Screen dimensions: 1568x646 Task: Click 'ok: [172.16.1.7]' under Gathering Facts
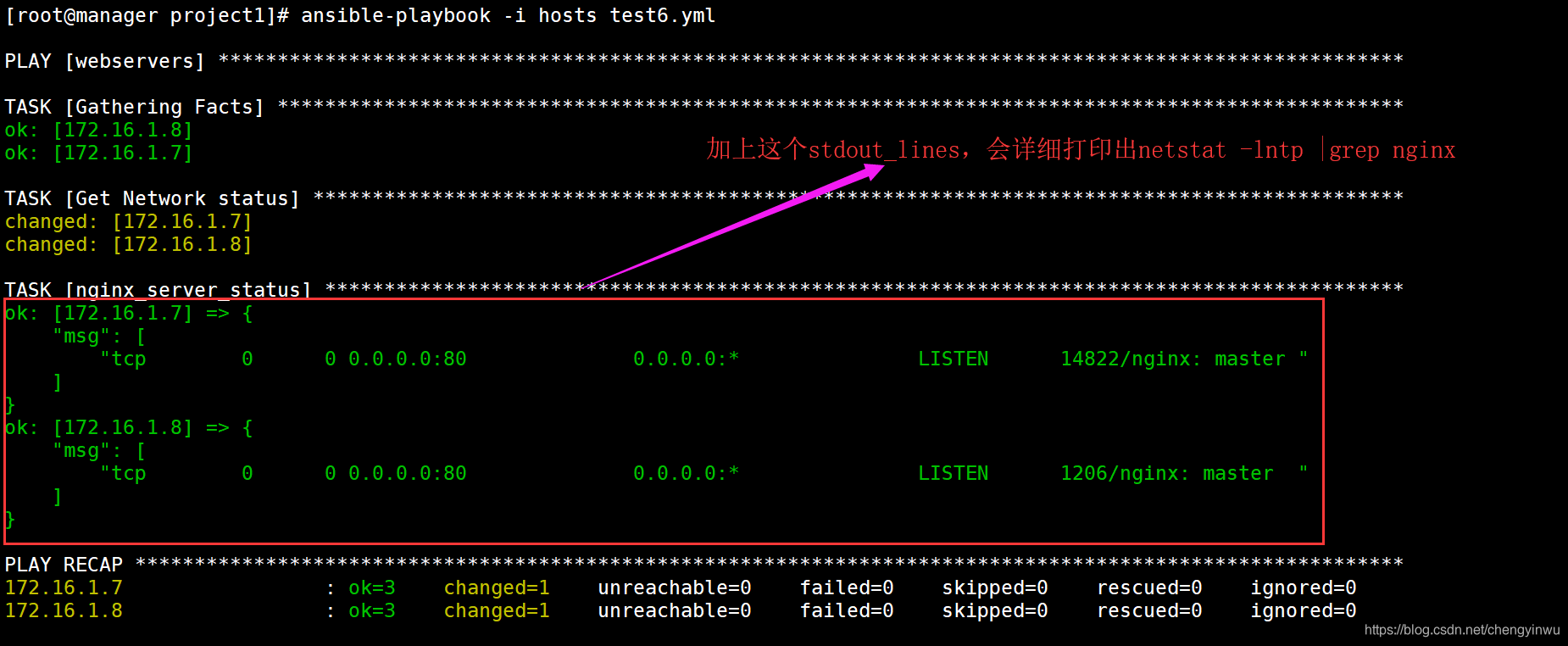98,153
